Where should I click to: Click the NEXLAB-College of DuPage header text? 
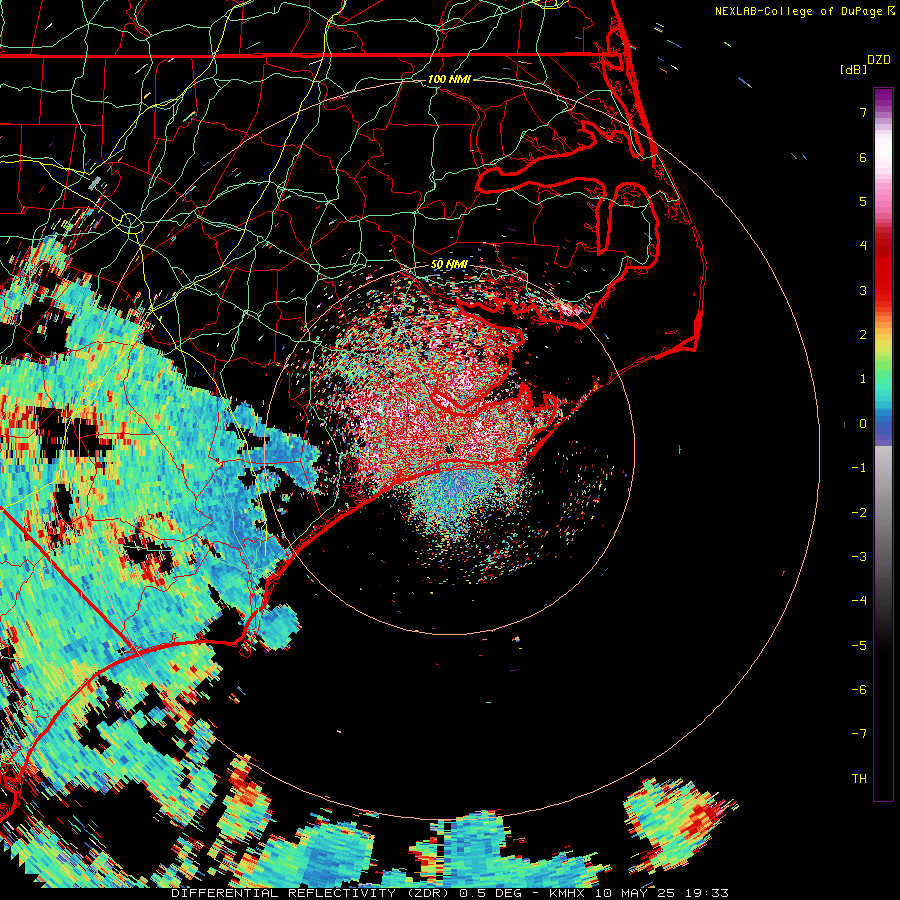tap(800, 11)
